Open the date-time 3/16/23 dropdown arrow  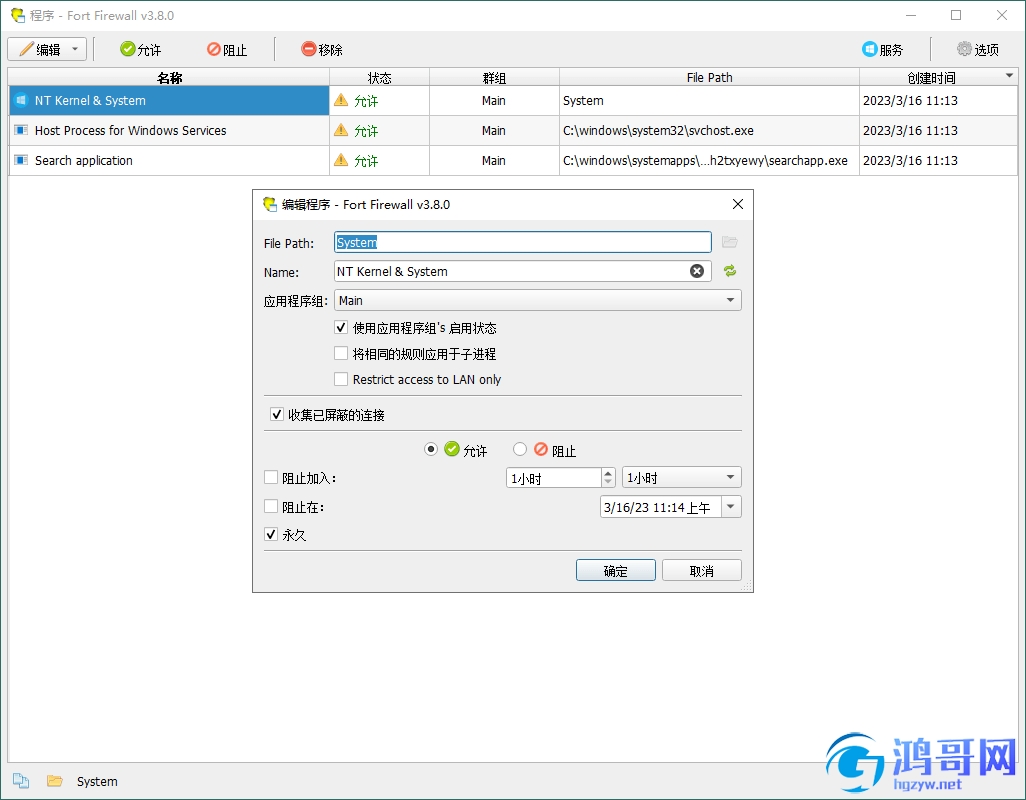pos(731,506)
